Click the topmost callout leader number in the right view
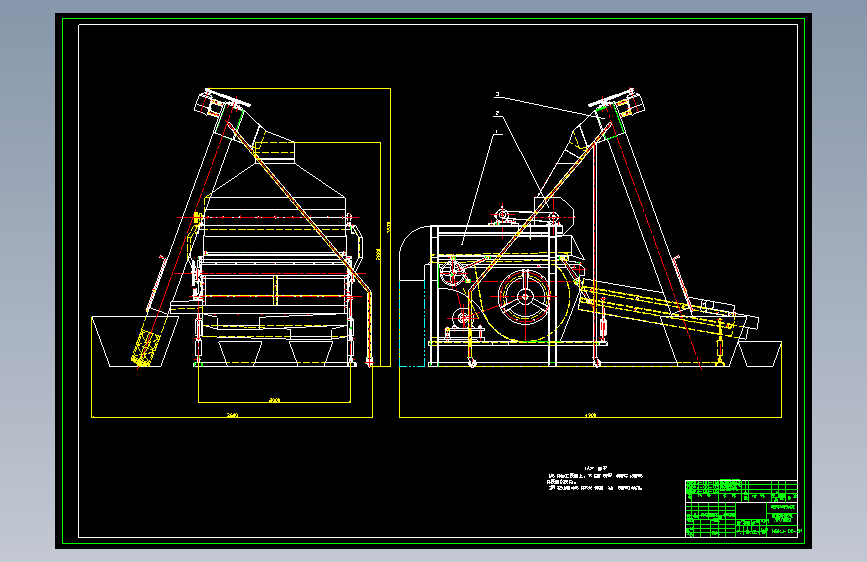Image resolution: width=867 pixels, height=562 pixels. (x=497, y=95)
